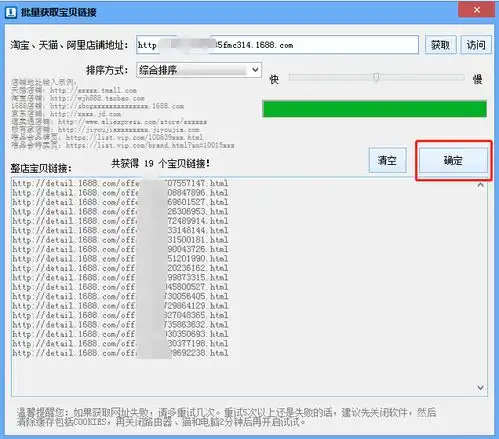Viewport: 499px width, 439px height.
Task: Click the shop 1688.com example address line
Action: click(x=98, y=106)
